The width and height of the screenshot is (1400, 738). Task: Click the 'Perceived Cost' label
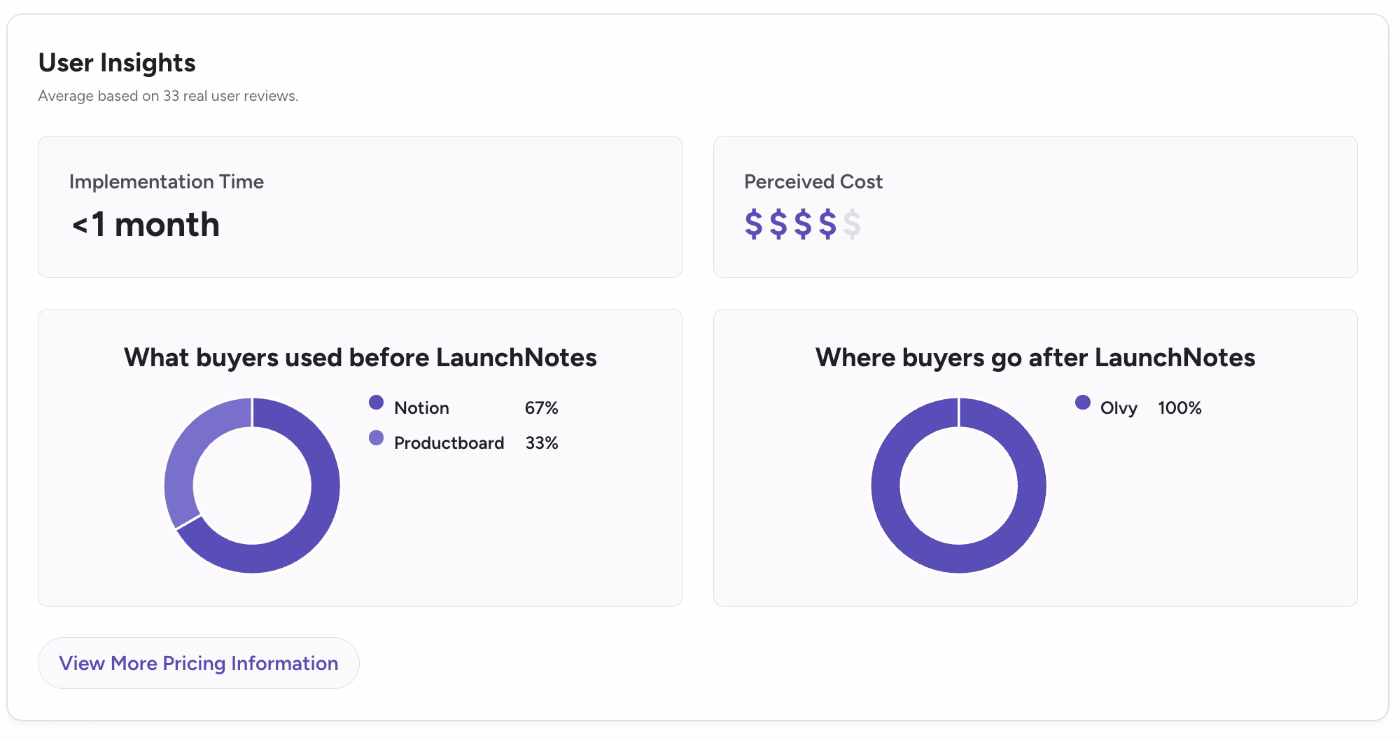point(813,182)
